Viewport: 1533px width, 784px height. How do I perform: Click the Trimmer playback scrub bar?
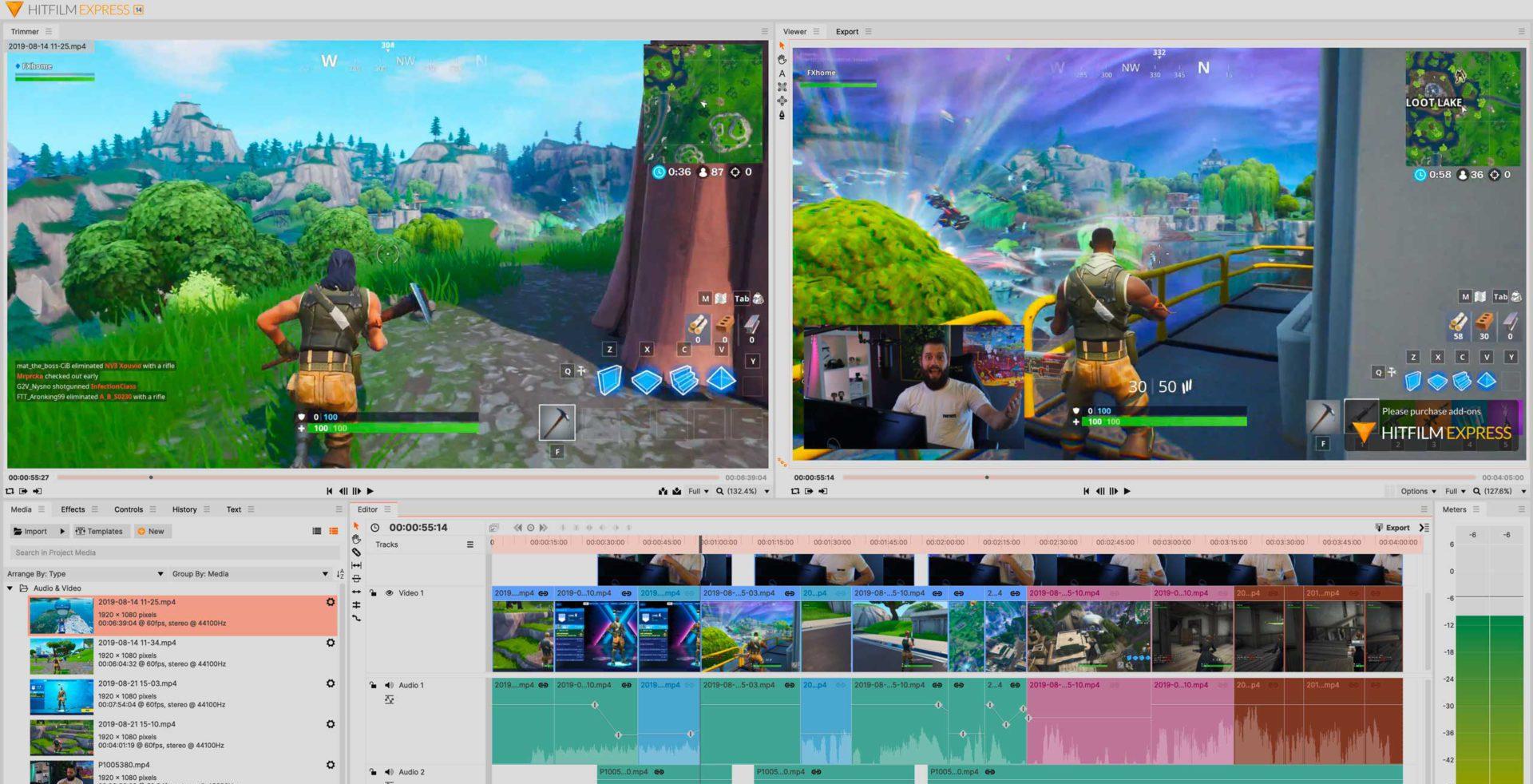[387, 477]
